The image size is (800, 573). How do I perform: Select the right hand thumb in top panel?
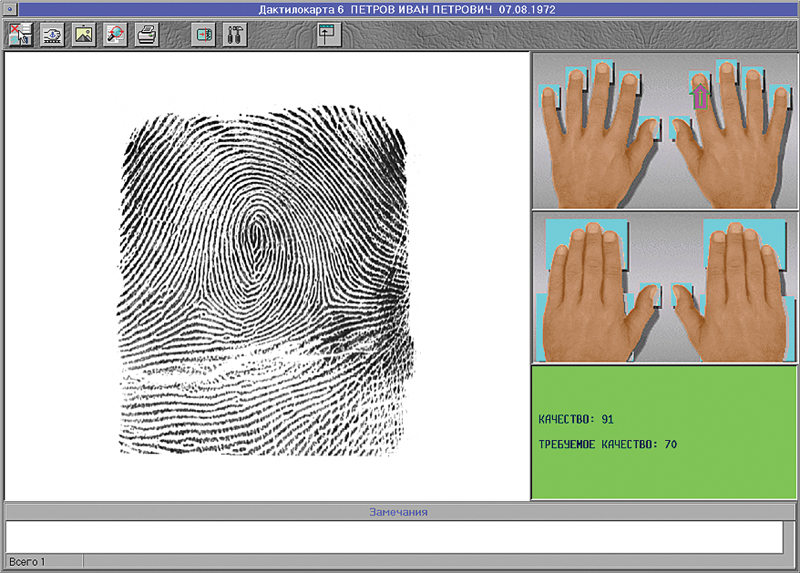coord(680,128)
